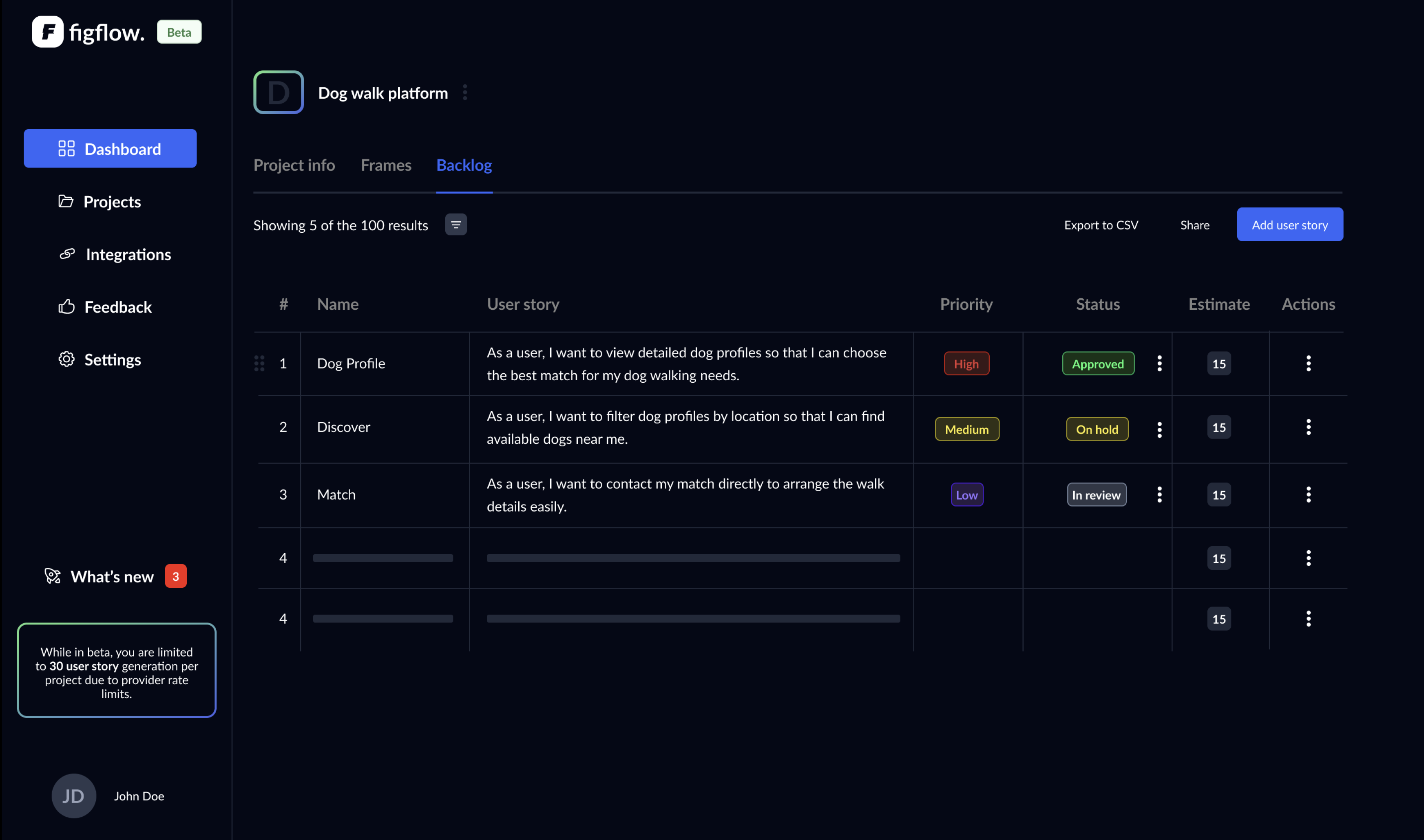Open Integrations via the link icon
Image resolution: width=1424 pixels, height=840 pixels.
[67, 254]
